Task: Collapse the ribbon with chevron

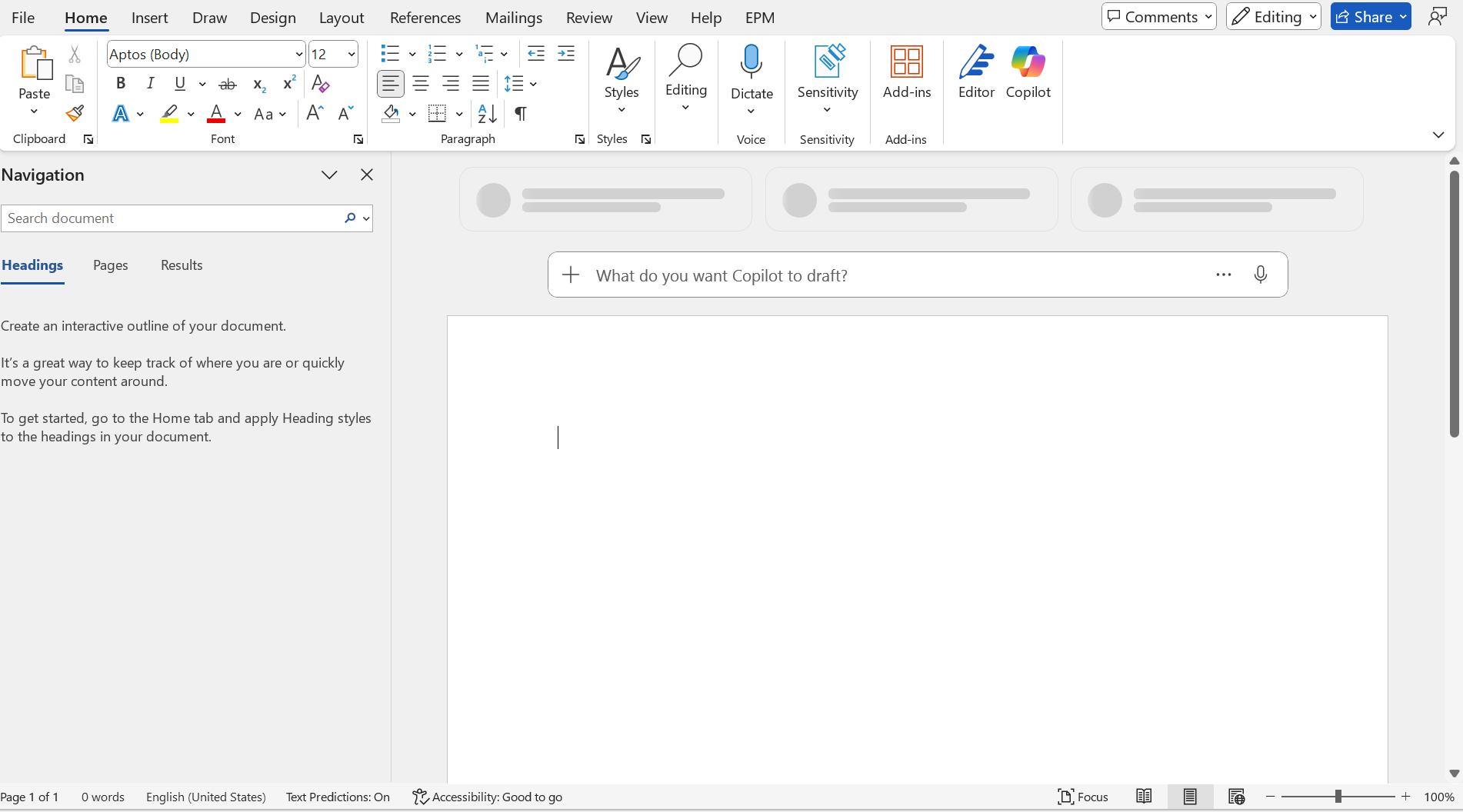Action: point(1438,135)
